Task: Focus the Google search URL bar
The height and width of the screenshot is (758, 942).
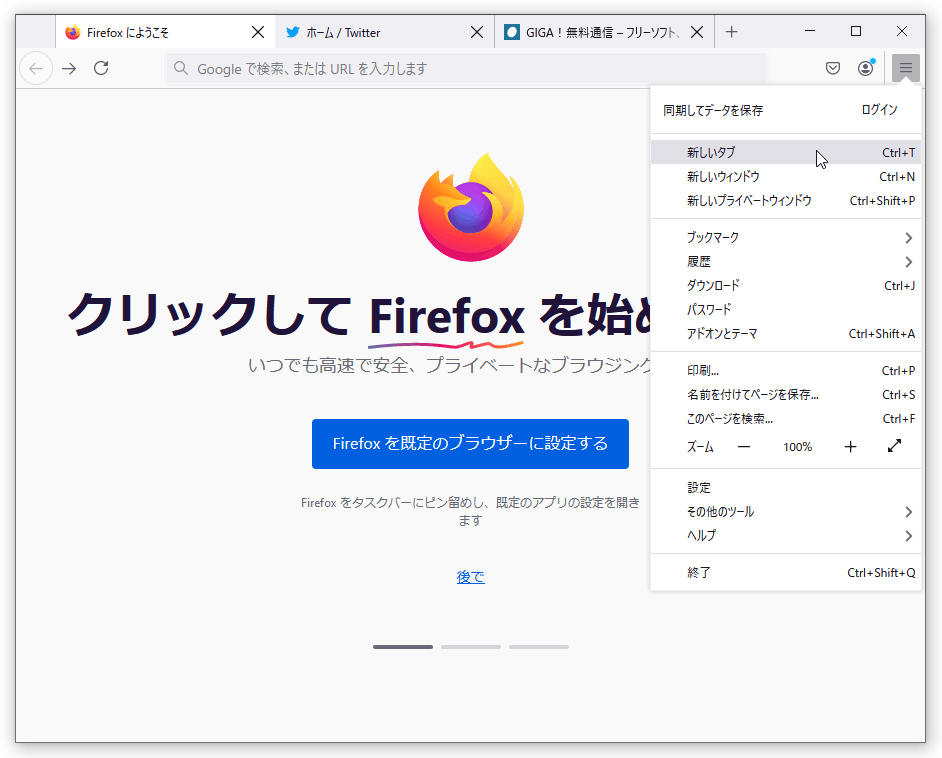Action: tap(466, 68)
